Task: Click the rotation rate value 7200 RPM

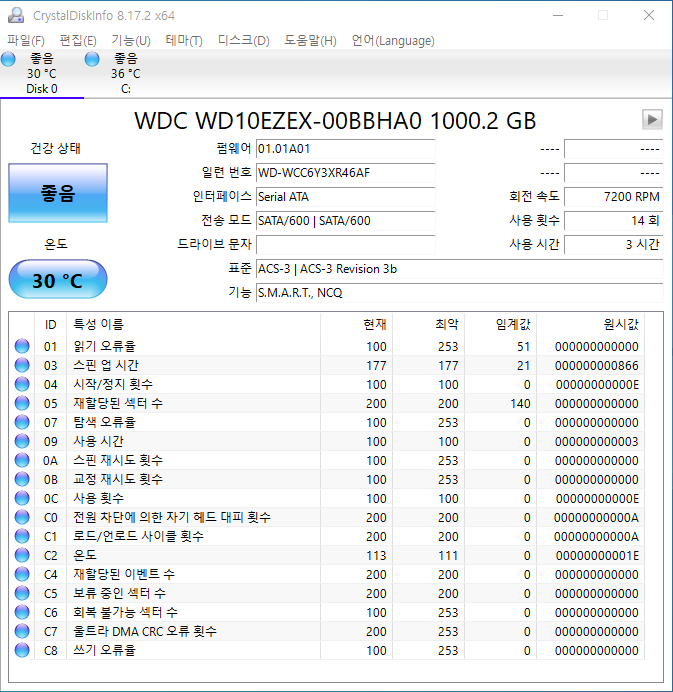Action: click(613, 196)
